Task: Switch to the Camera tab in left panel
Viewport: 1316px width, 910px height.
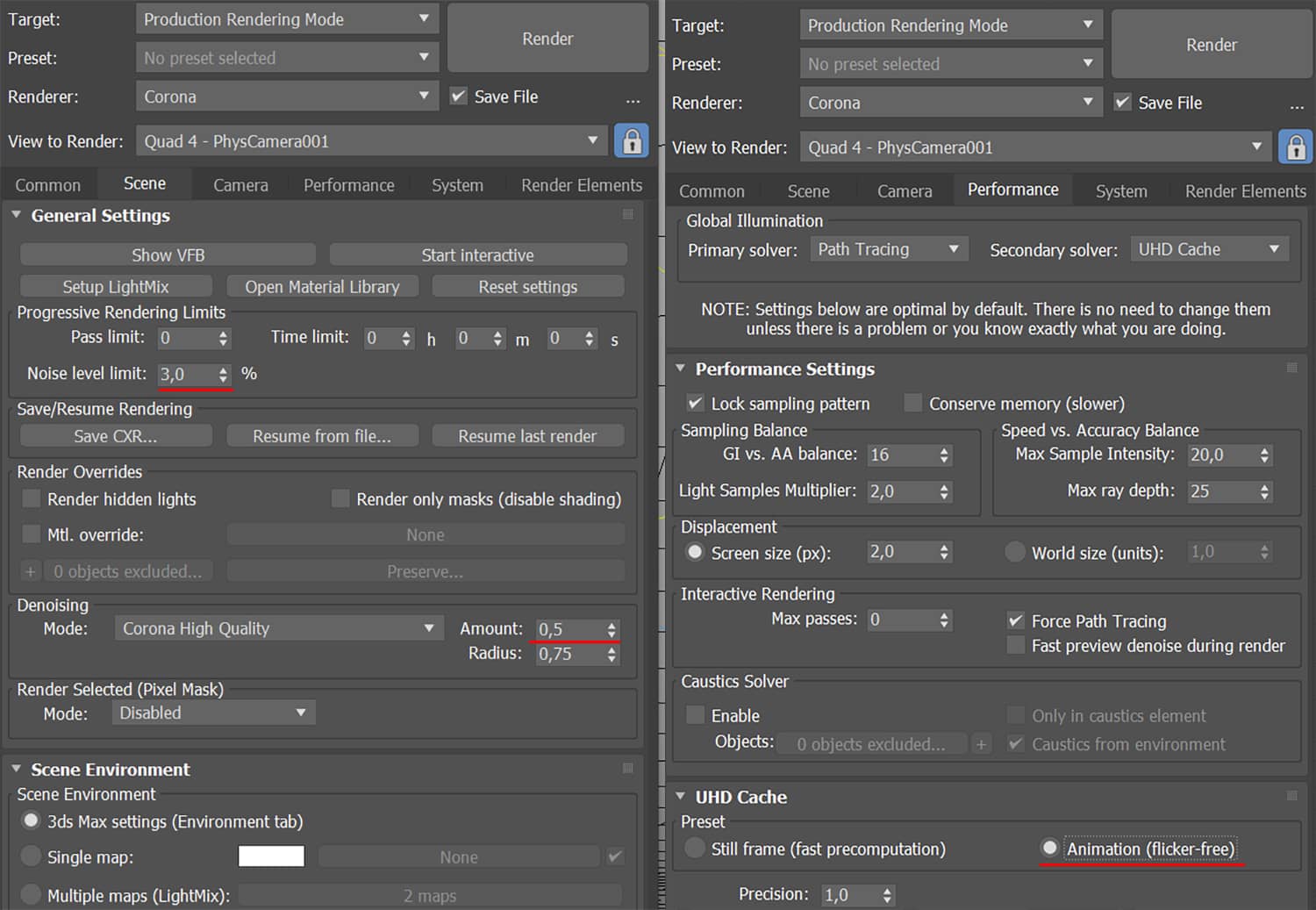Action: pos(240,185)
